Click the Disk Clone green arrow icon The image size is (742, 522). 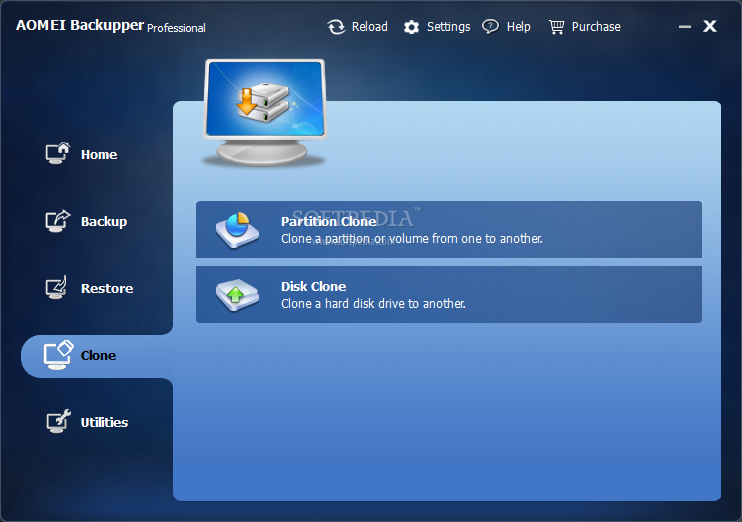point(237,295)
